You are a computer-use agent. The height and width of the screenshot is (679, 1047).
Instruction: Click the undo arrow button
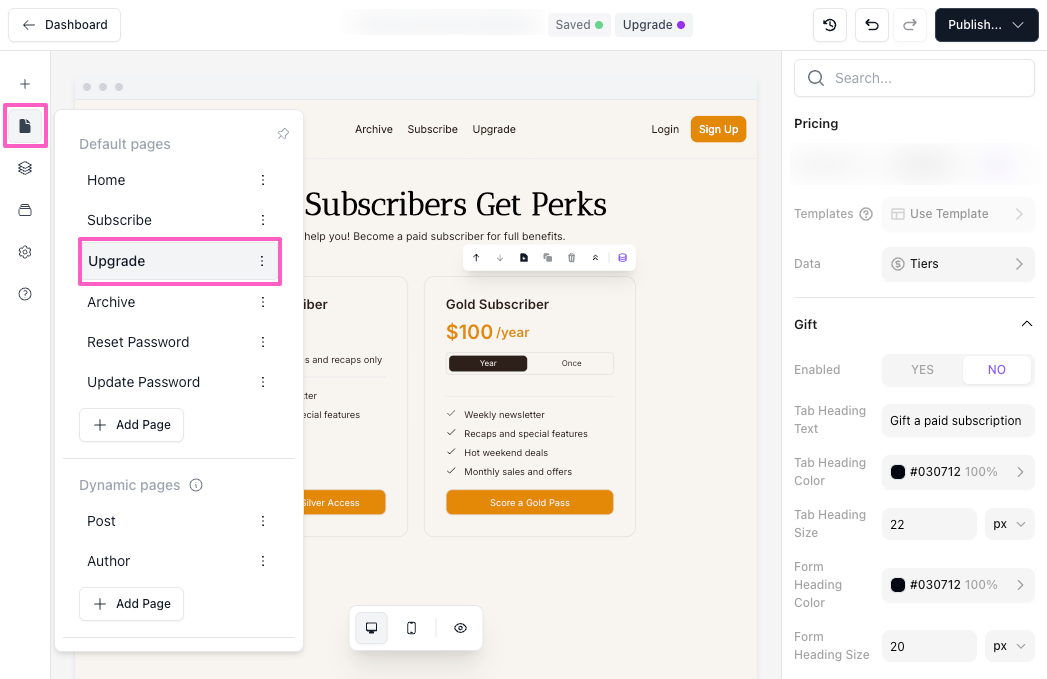tap(872, 25)
